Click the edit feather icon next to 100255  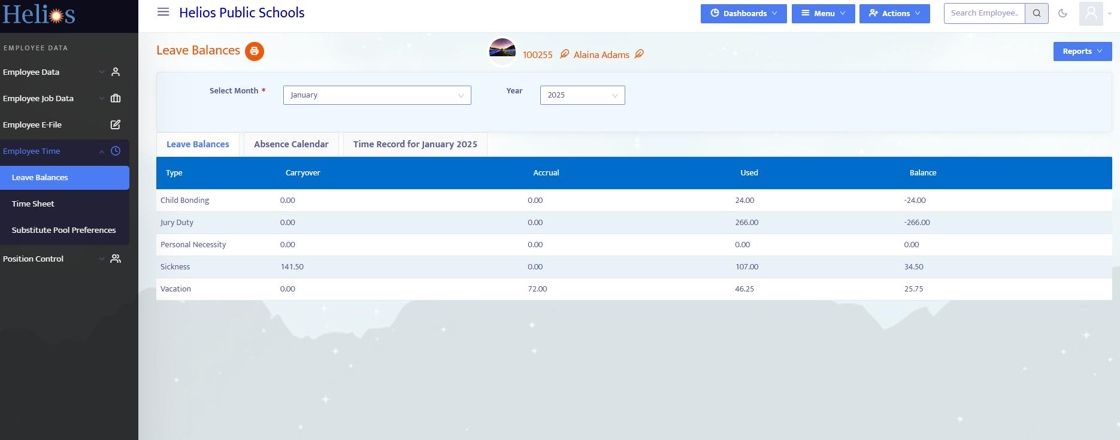[564, 54]
